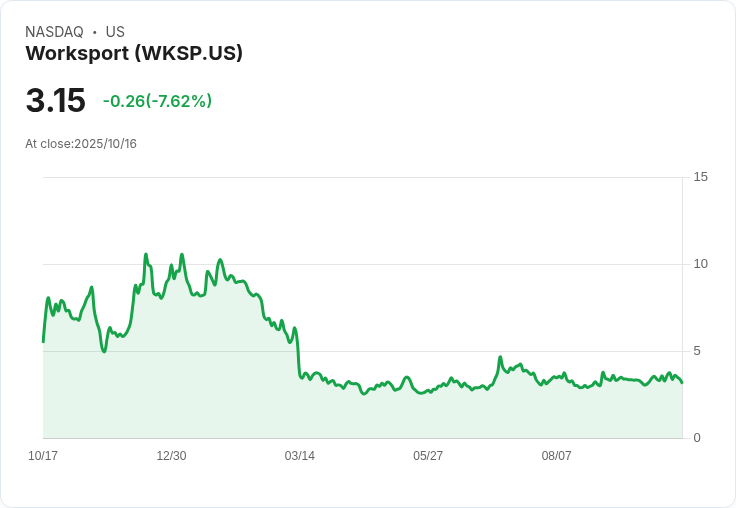Click the Worksport (WKSP.US) title

(134, 54)
